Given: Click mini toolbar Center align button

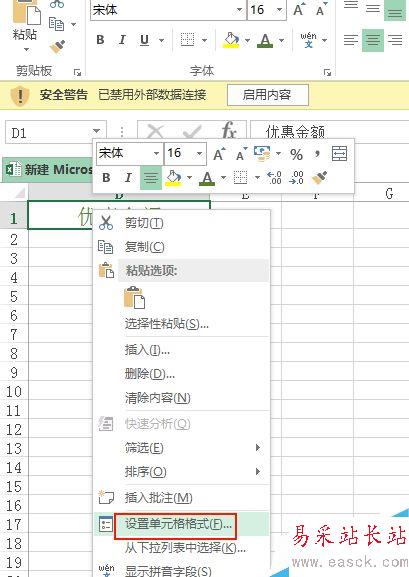Looking at the screenshot, I should [151, 178].
